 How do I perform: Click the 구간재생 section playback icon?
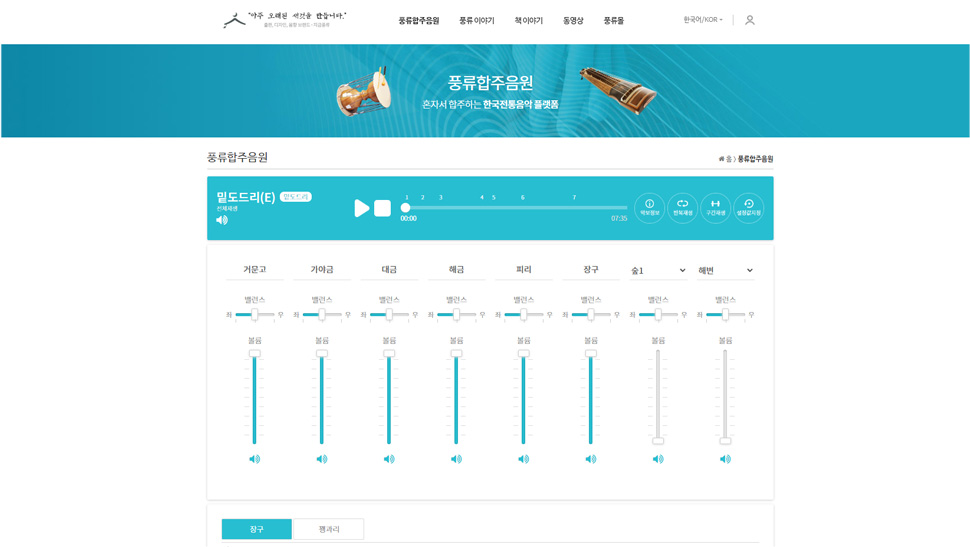pyautogui.click(x=715, y=207)
